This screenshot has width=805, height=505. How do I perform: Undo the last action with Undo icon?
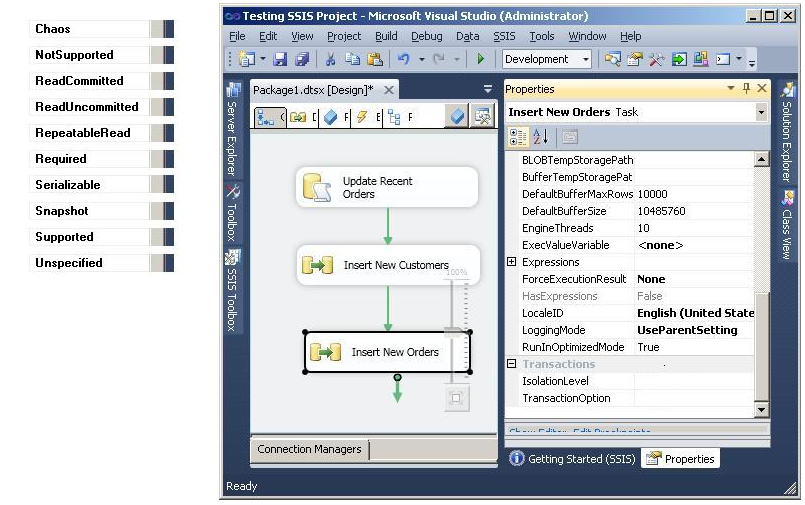click(404, 60)
